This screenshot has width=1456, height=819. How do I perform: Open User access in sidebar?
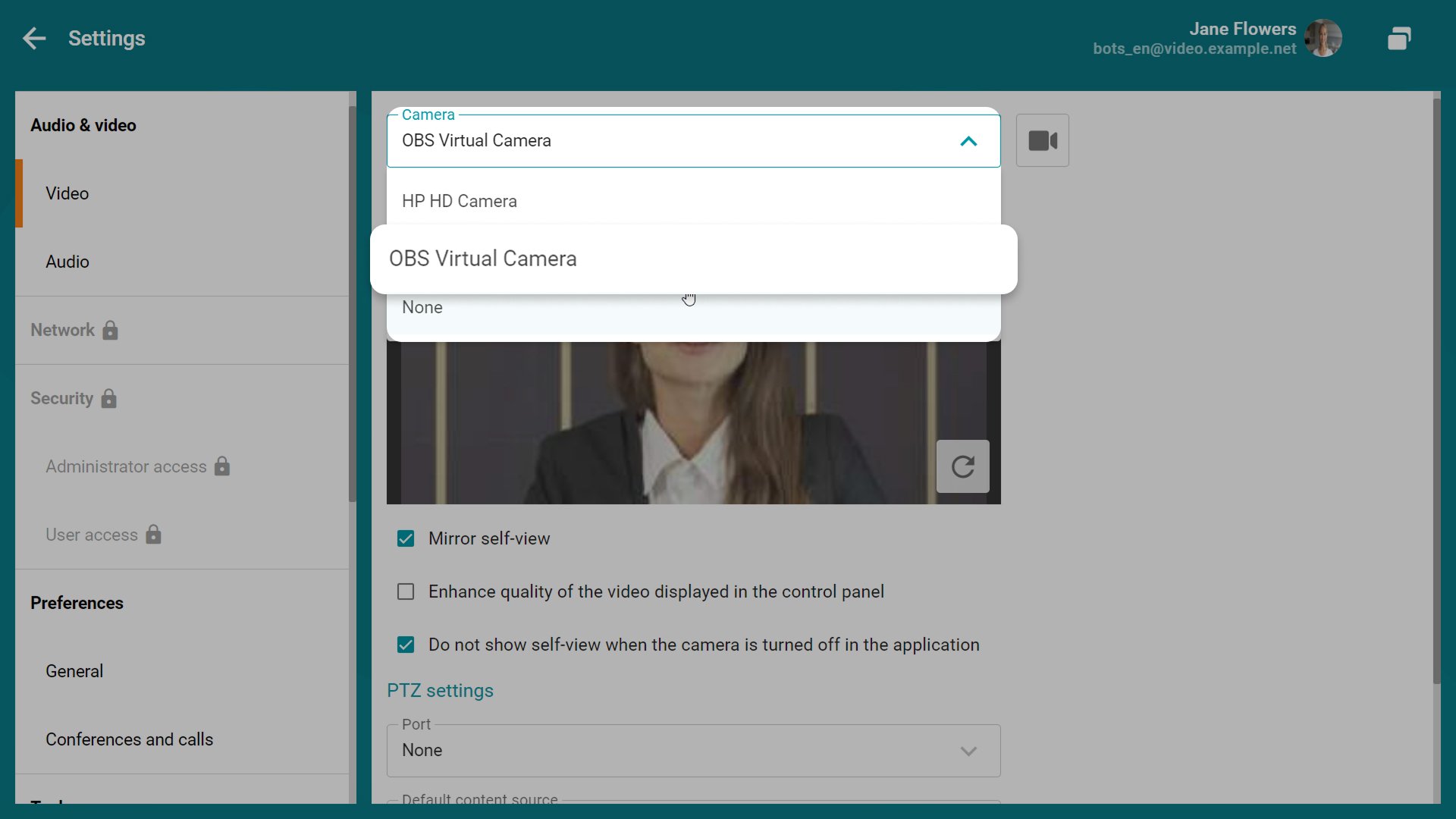click(182, 535)
